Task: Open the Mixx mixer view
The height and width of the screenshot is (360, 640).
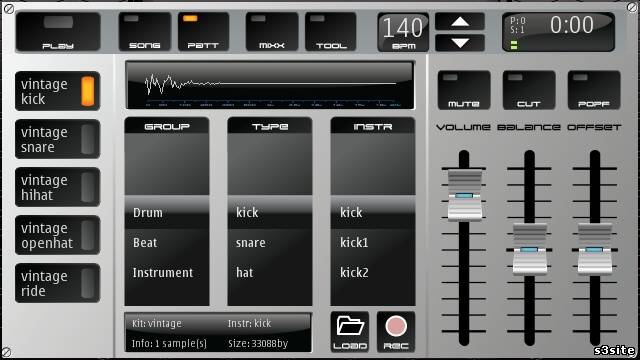Action: coord(272,32)
